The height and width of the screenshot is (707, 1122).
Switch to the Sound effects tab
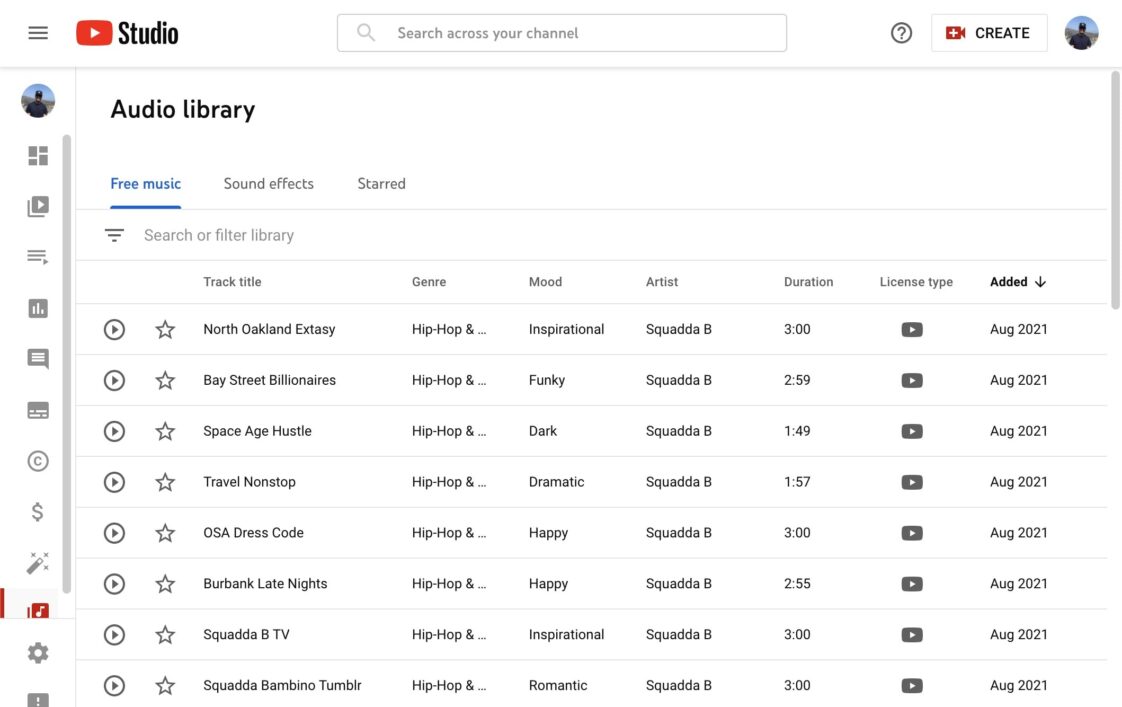point(268,183)
